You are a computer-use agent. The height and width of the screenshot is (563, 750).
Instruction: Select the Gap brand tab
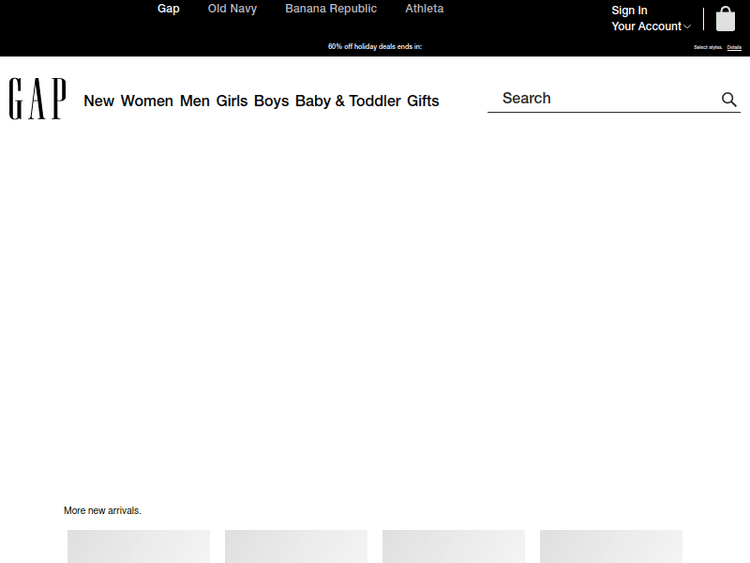coord(168,9)
